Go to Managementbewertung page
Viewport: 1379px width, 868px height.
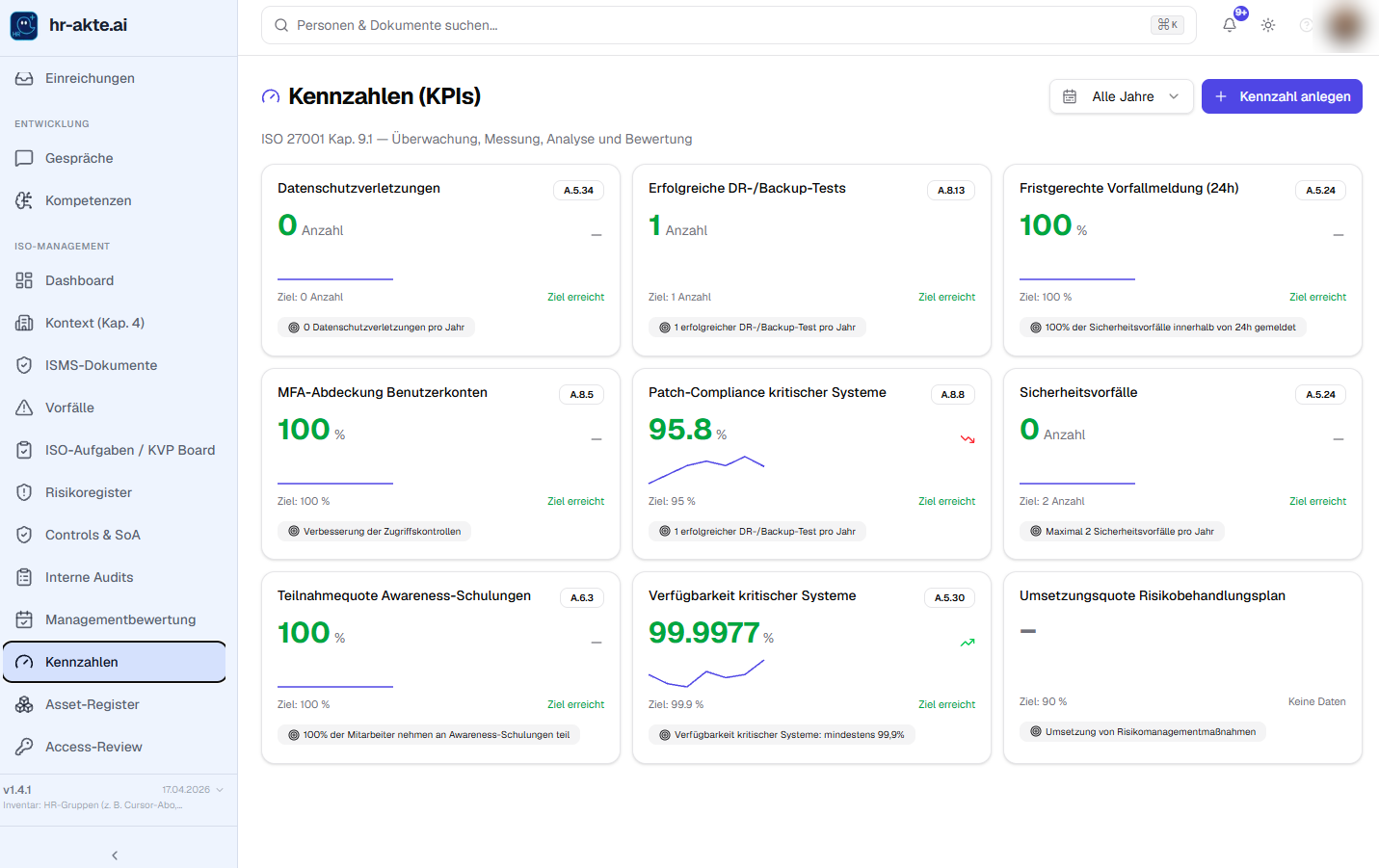coord(115,619)
